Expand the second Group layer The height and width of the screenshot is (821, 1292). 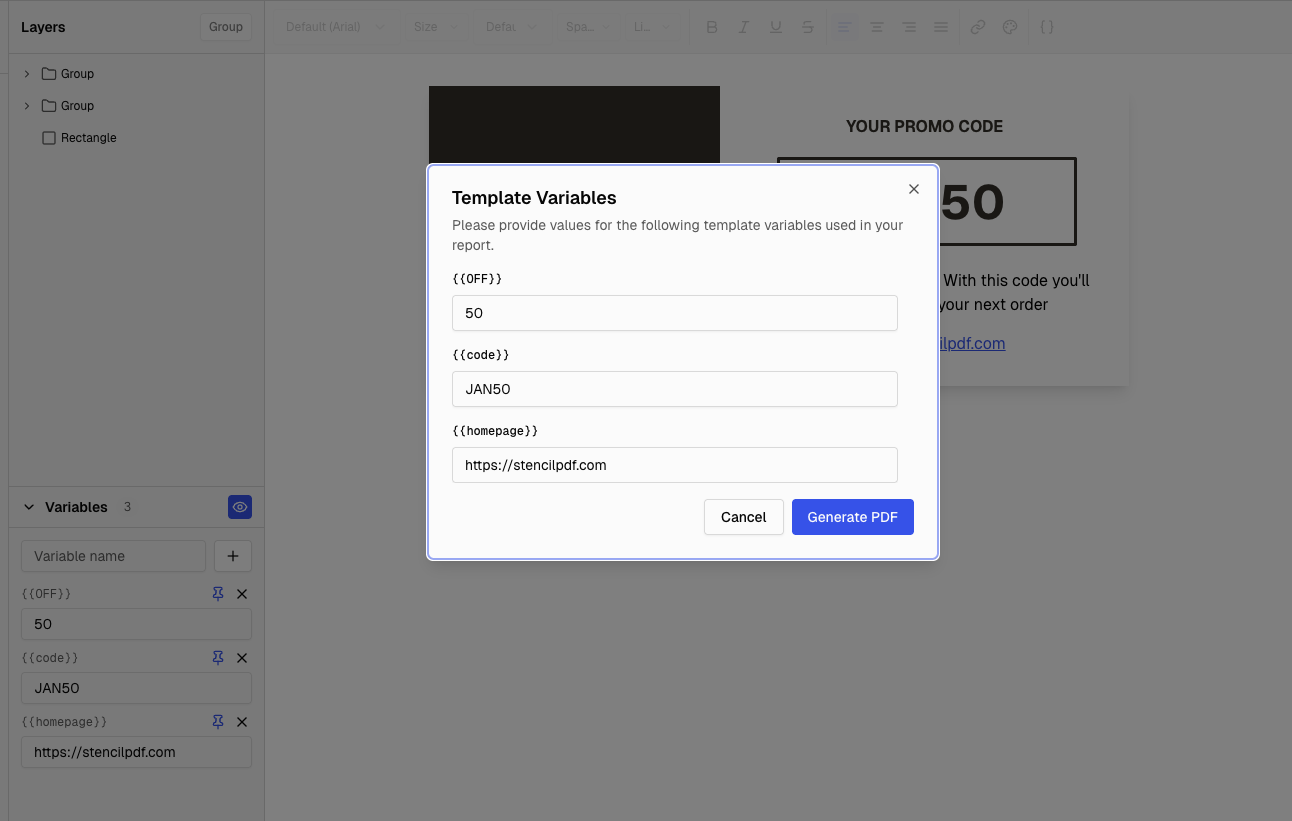[x=27, y=106]
